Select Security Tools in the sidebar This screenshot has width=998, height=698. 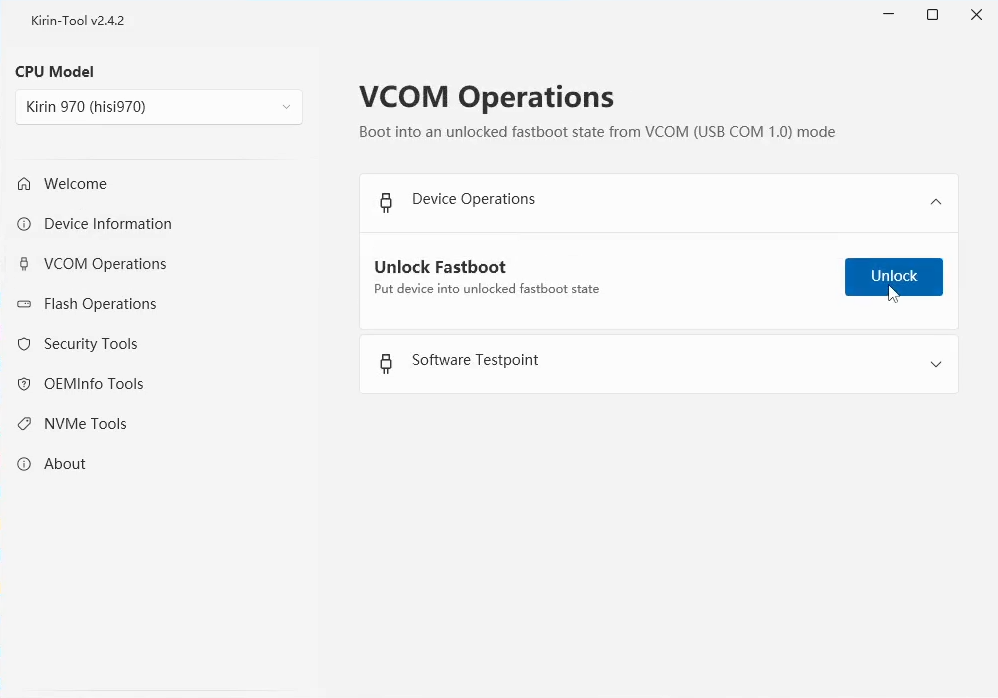pyautogui.click(x=90, y=344)
